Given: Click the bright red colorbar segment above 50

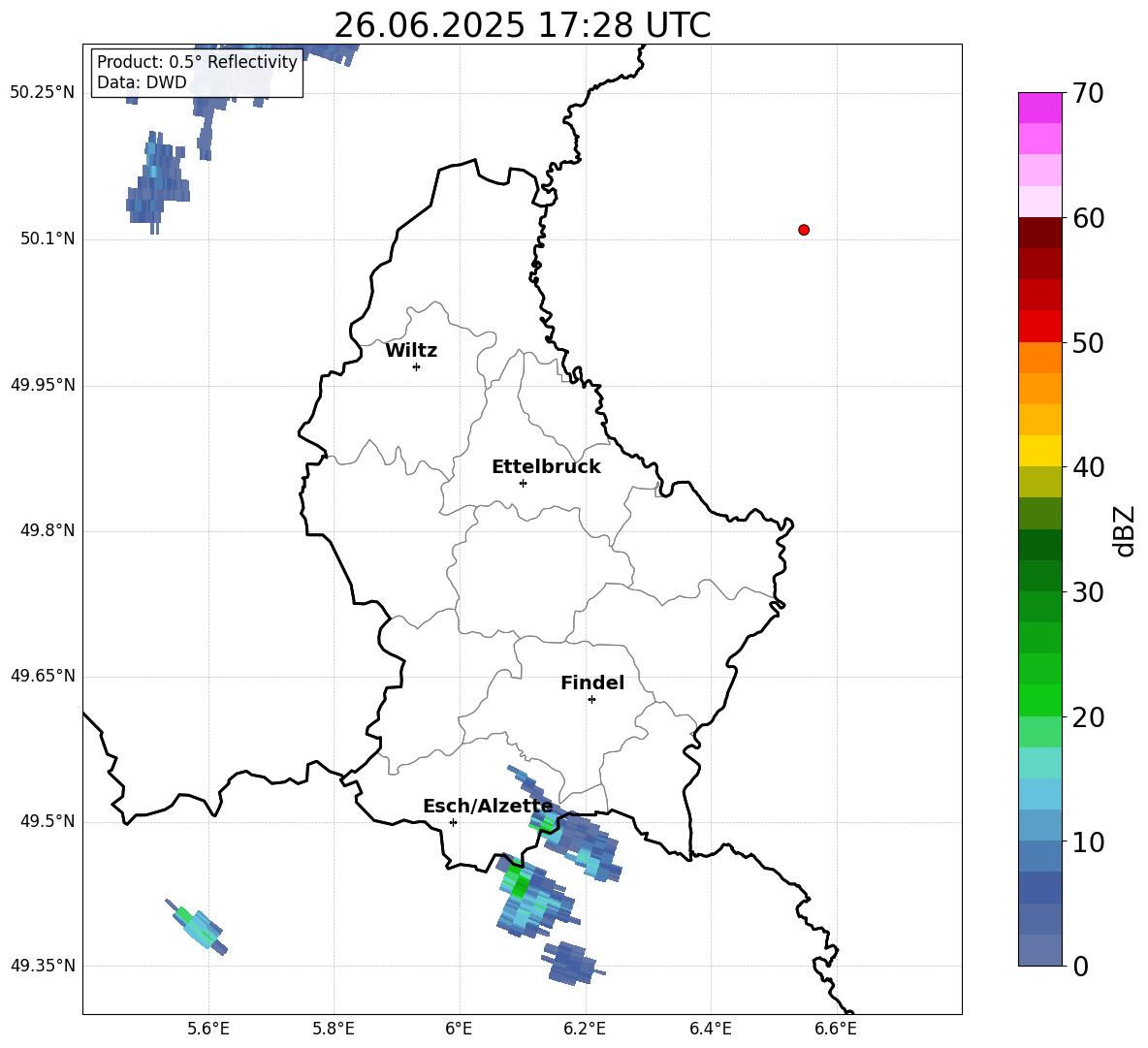Looking at the screenshot, I should (x=1040, y=327).
